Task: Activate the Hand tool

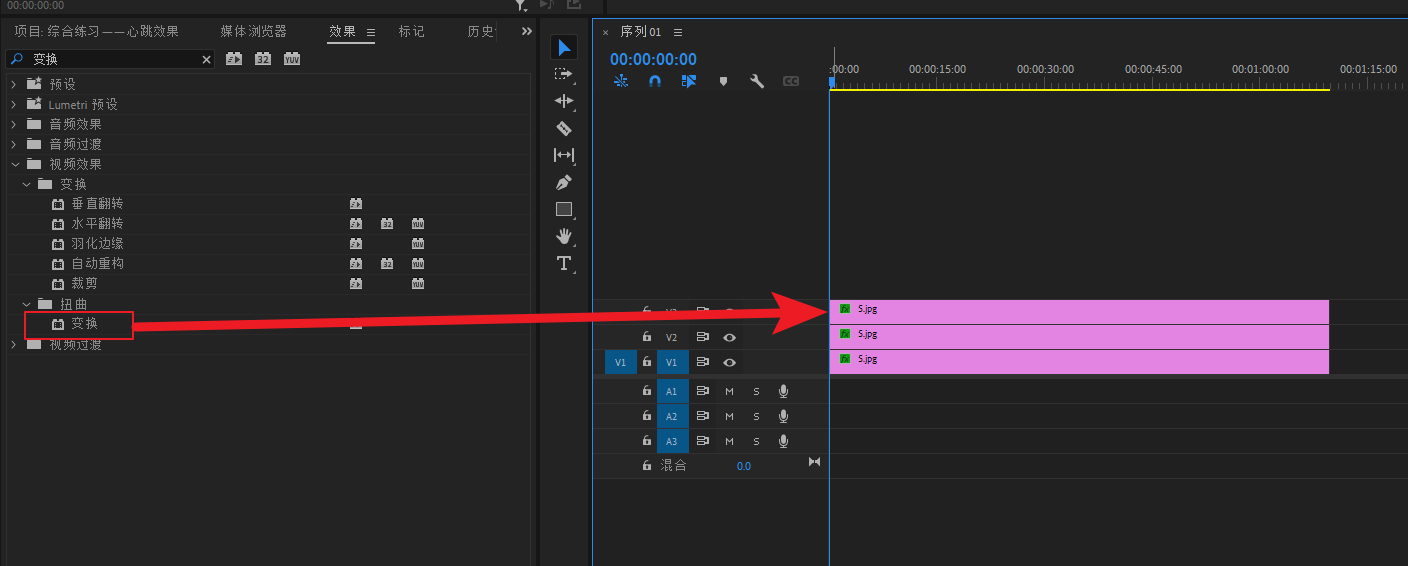Action: [x=564, y=236]
